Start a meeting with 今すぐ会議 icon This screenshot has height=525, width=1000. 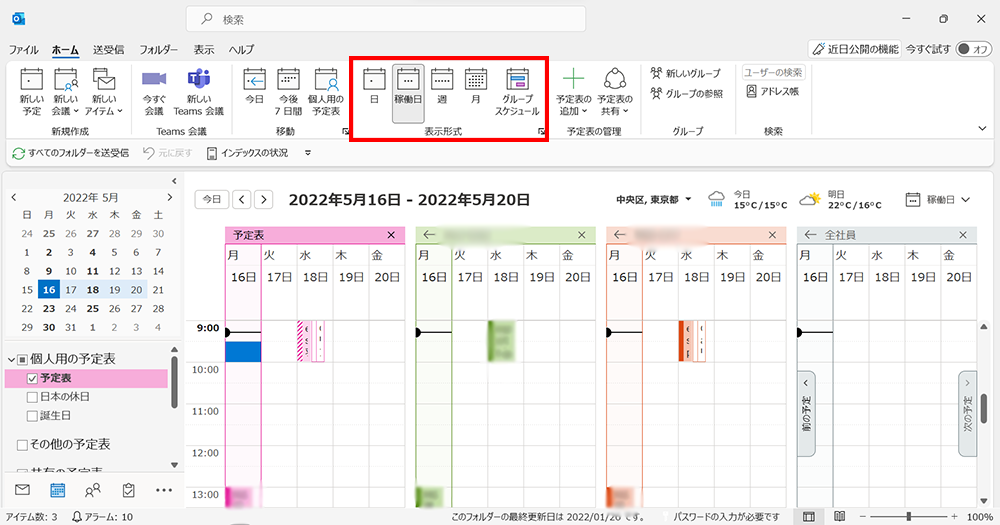153,90
